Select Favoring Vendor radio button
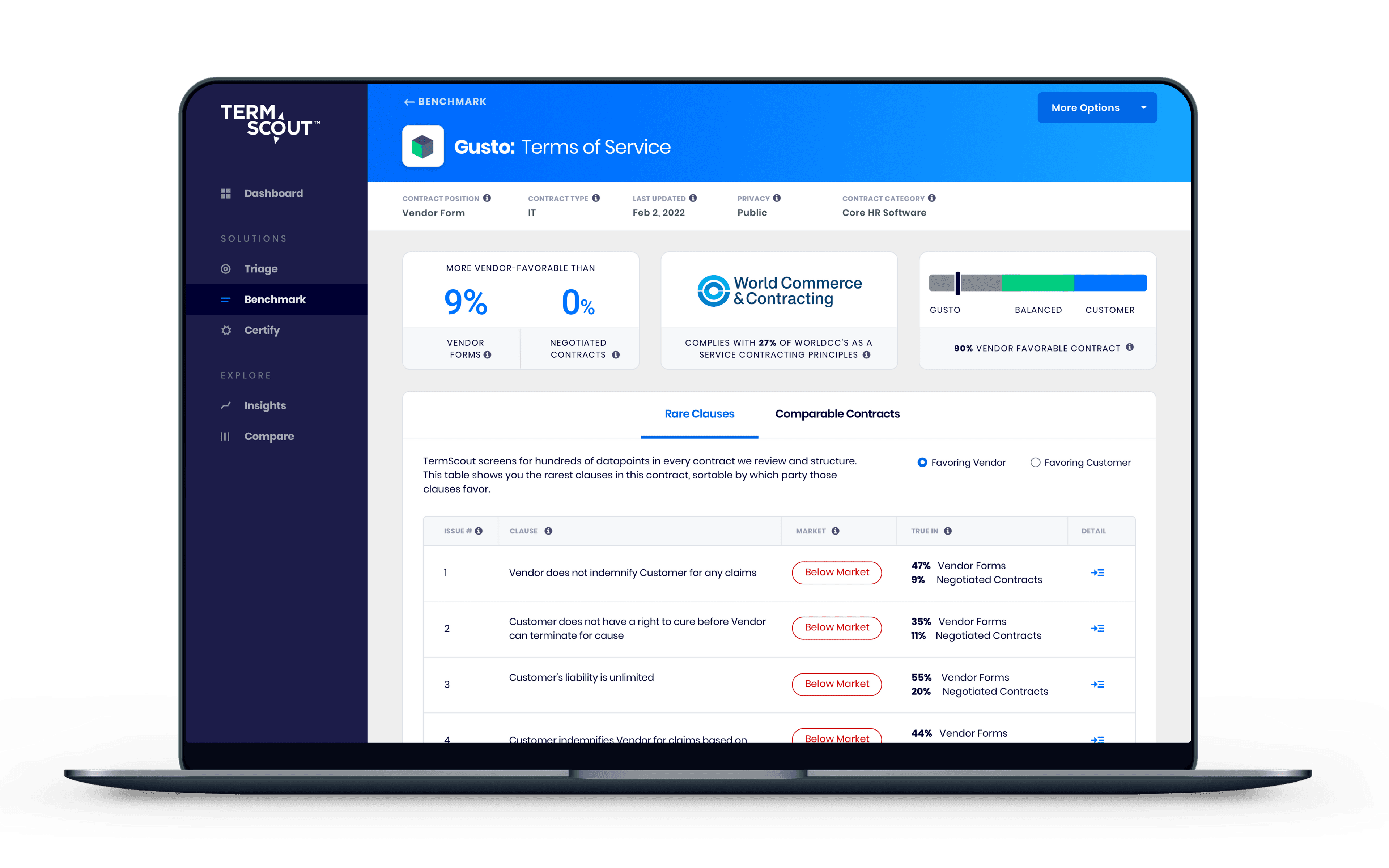Image resolution: width=1389 pixels, height=868 pixels. click(922, 463)
